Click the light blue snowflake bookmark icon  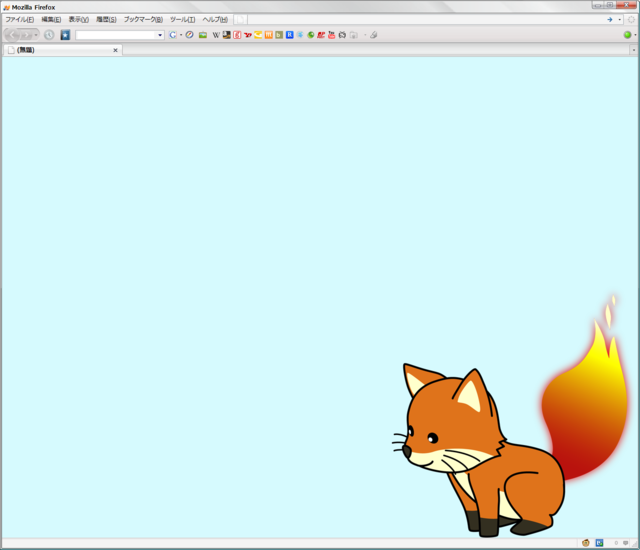coord(300,35)
